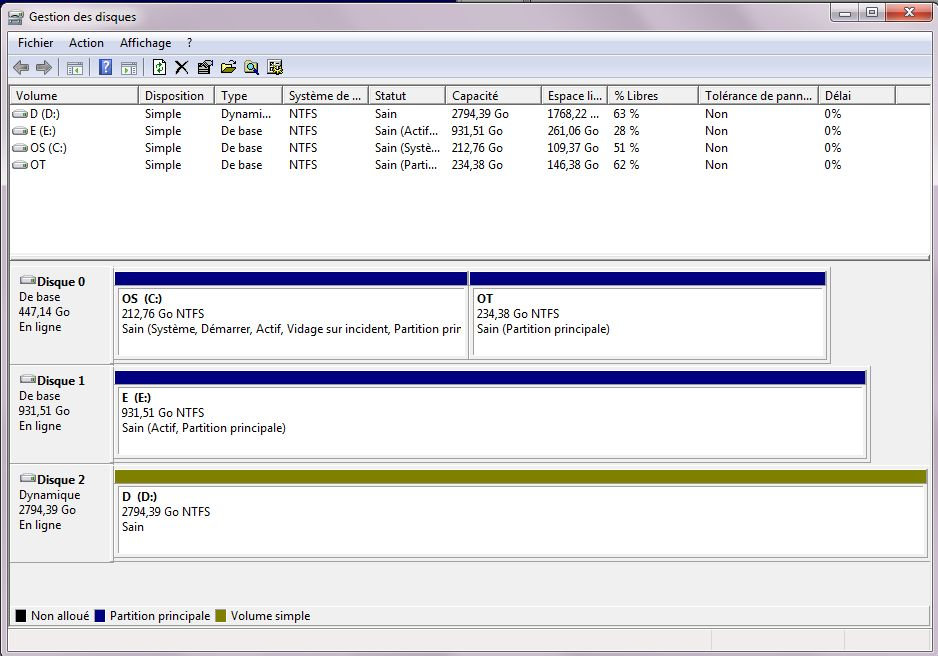Click the open folder toolbar icon
This screenshot has width=938, height=656.
tap(228, 68)
